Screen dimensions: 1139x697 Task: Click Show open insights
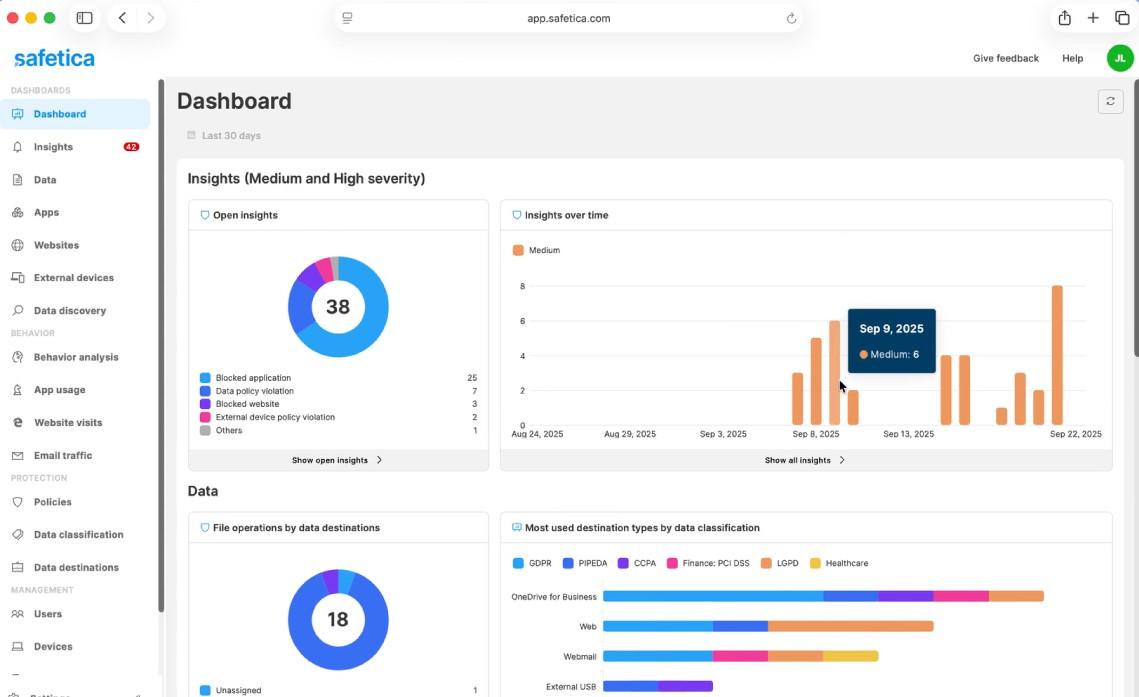[330, 460]
